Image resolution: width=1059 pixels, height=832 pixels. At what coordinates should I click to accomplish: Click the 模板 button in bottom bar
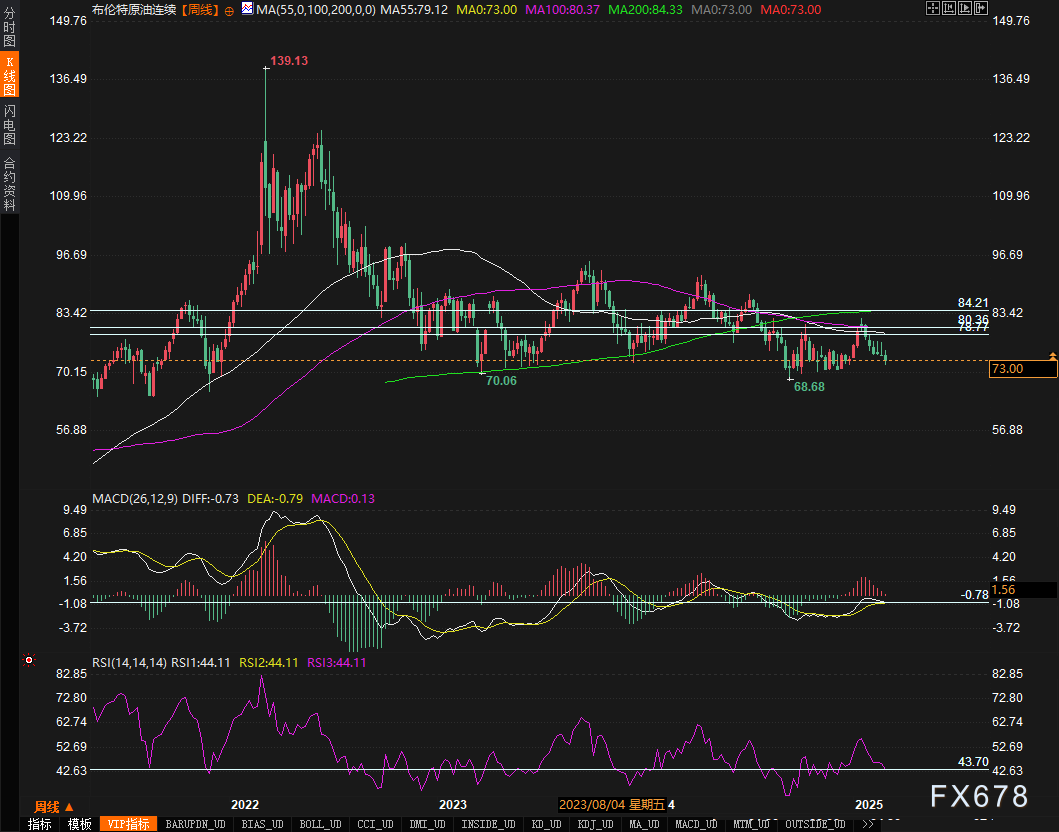(80, 824)
